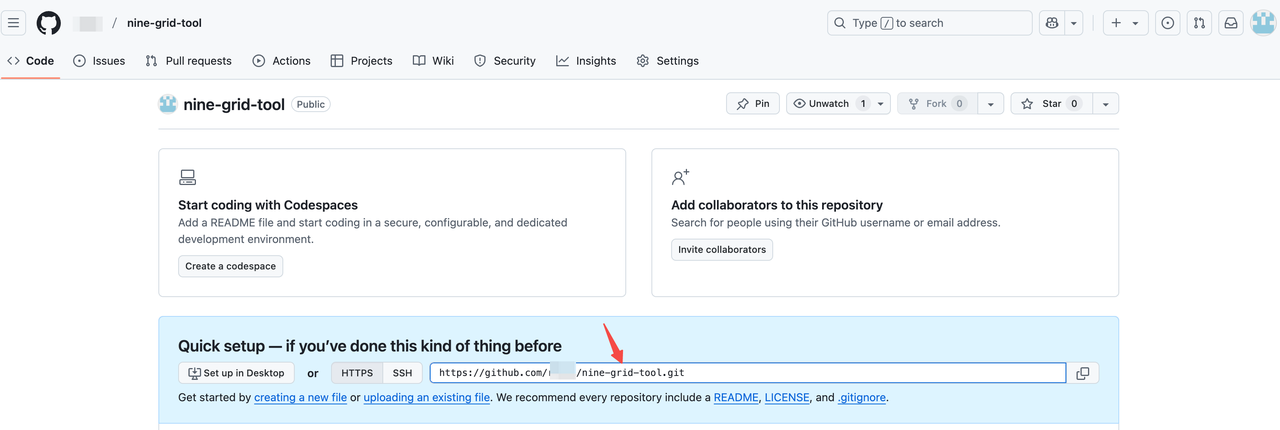The image size is (1280, 430).
Task: Copy the repository URL to clipboard
Action: [x=1083, y=373]
